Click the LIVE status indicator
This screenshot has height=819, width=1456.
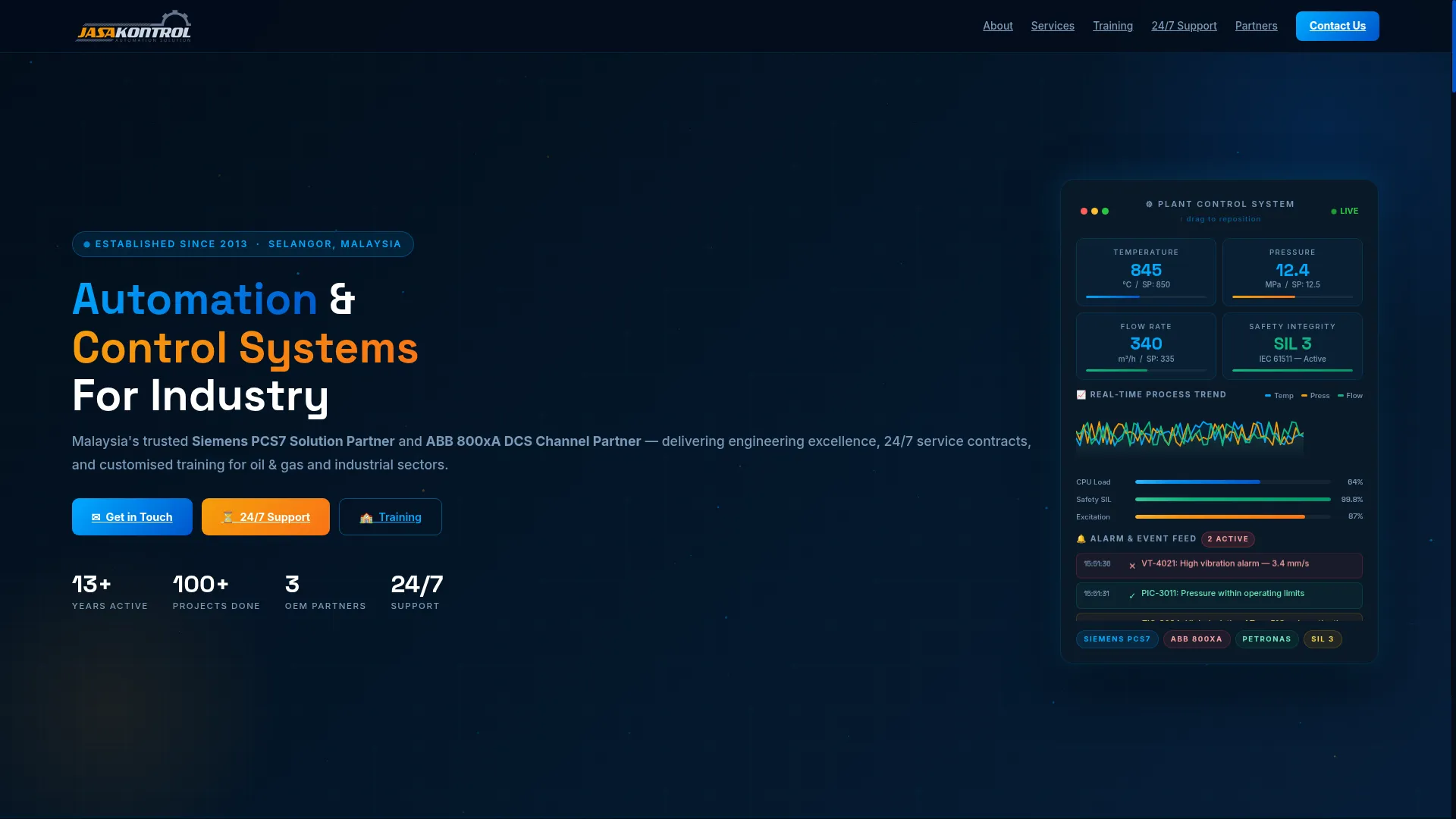tap(1345, 211)
